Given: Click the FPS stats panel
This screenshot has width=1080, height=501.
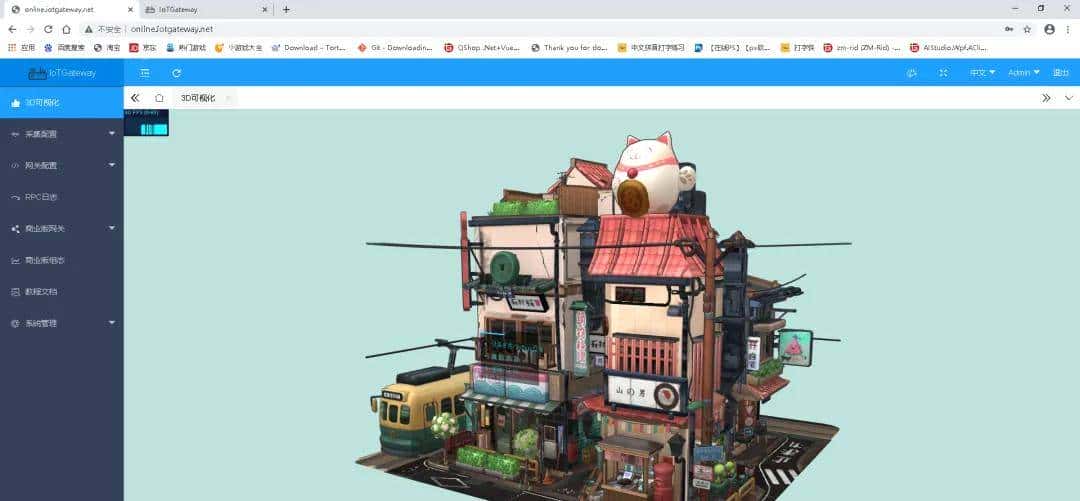Looking at the screenshot, I should [146, 123].
